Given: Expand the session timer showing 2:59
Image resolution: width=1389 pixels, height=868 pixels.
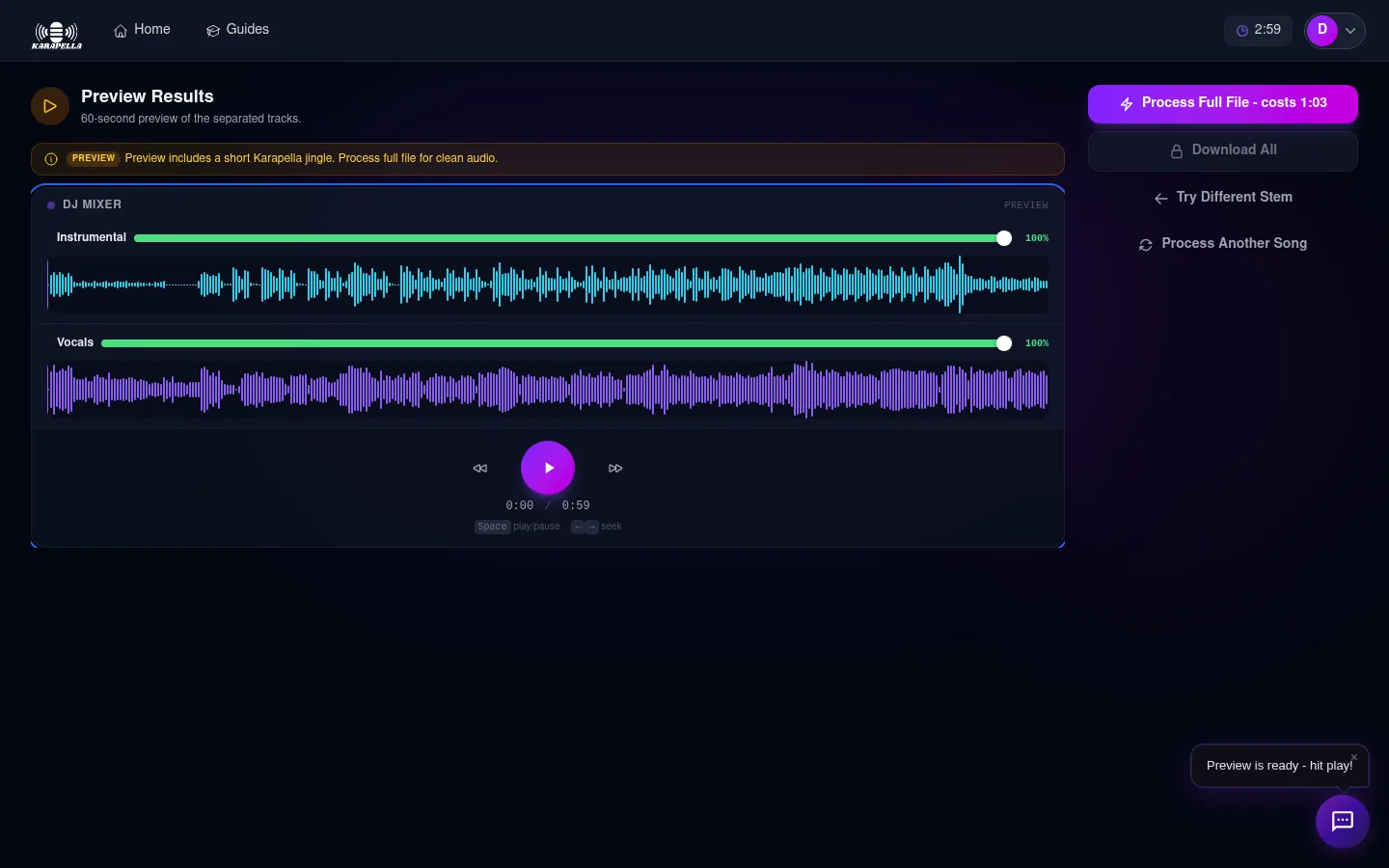Looking at the screenshot, I should pyautogui.click(x=1258, y=30).
